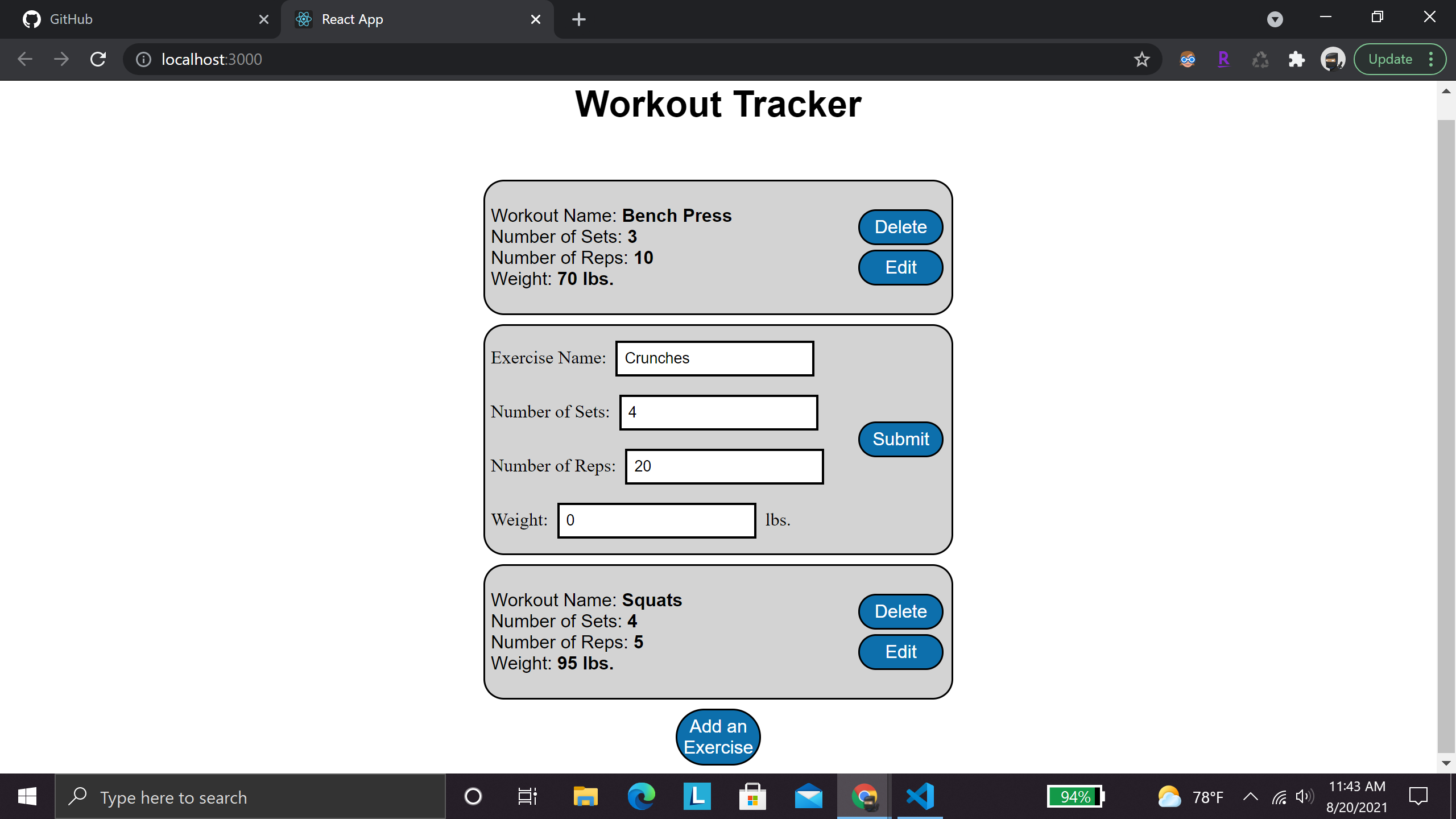Open File Explorer from taskbar
Viewport: 1456px width, 819px height.
click(585, 796)
